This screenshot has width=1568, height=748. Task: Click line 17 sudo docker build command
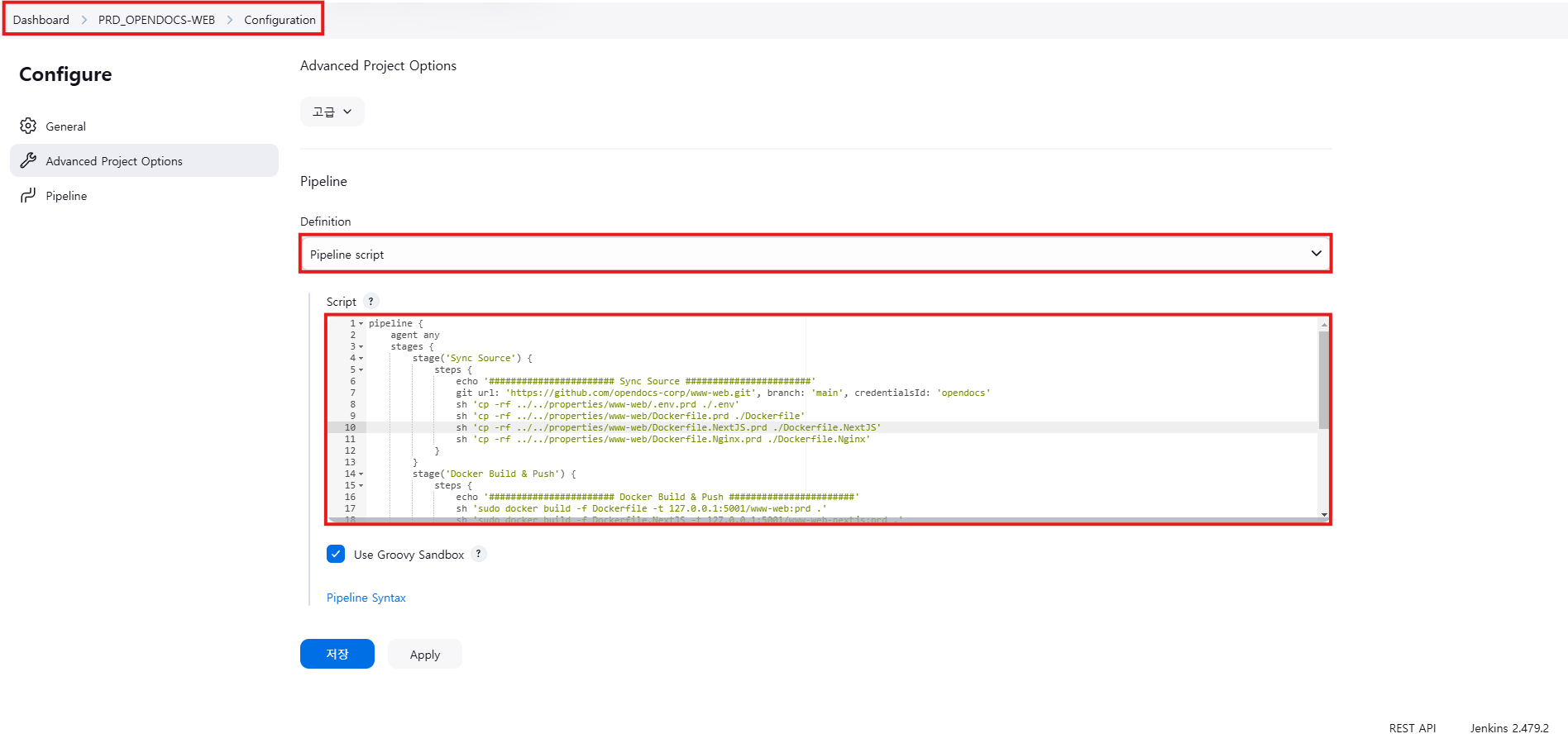641,509
